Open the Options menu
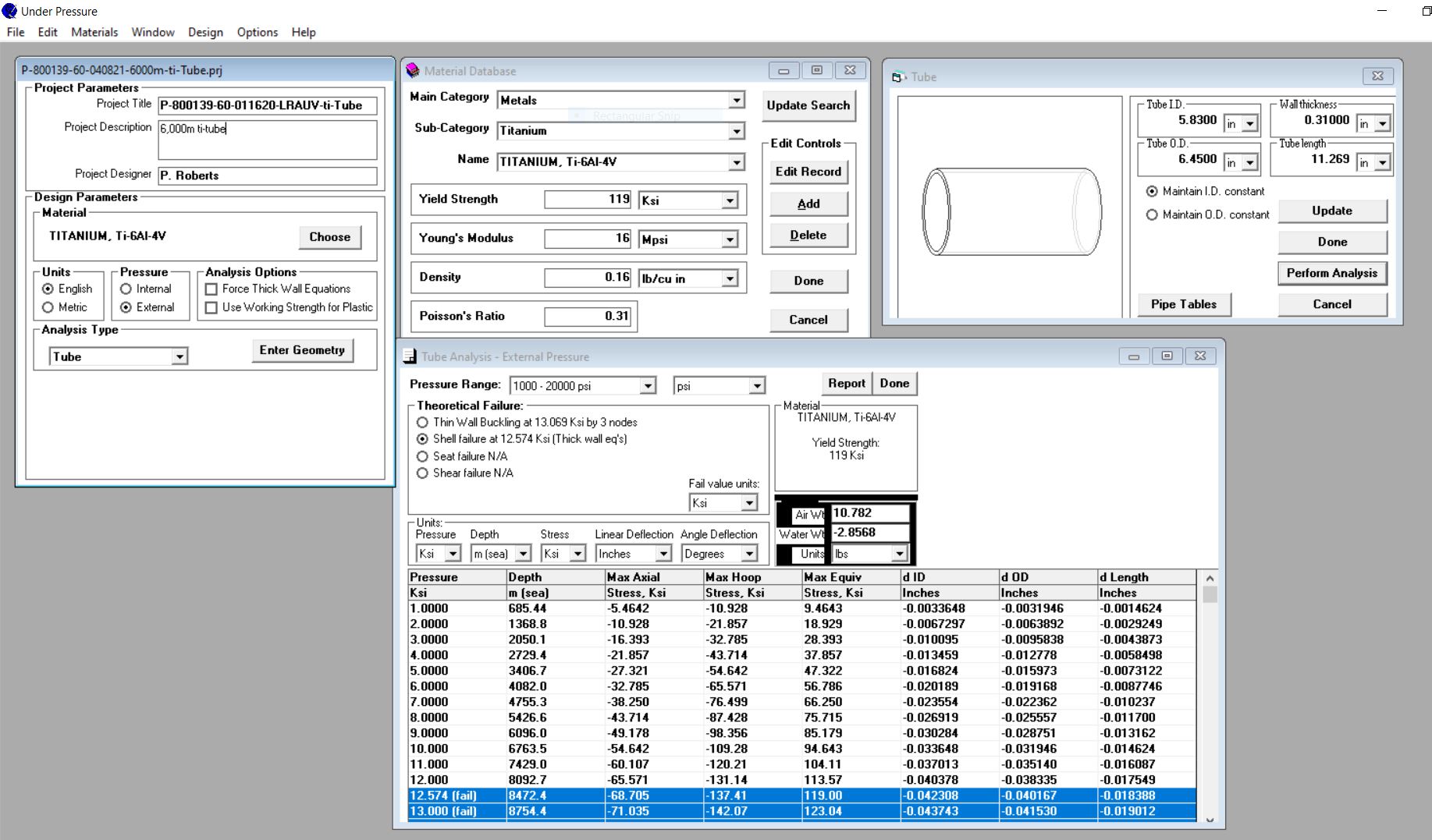Screen dimensions: 1432x840 (258, 32)
